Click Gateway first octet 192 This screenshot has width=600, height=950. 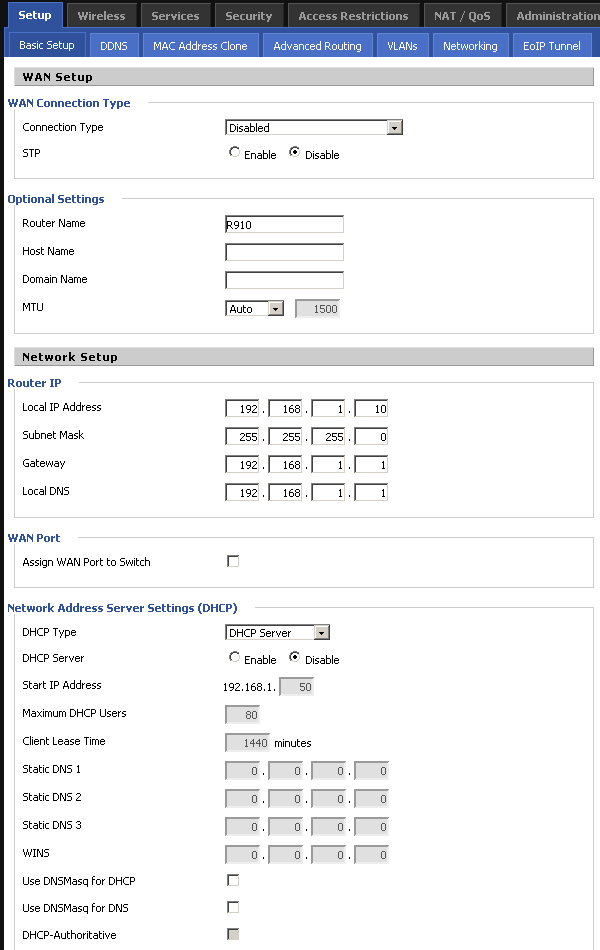coord(242,464)
